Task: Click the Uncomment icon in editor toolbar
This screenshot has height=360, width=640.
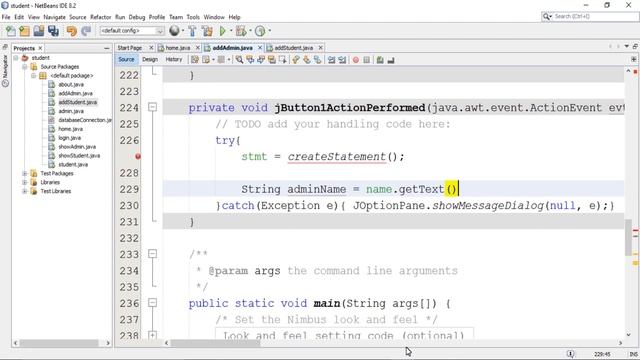Action: [x=391, y=60]
